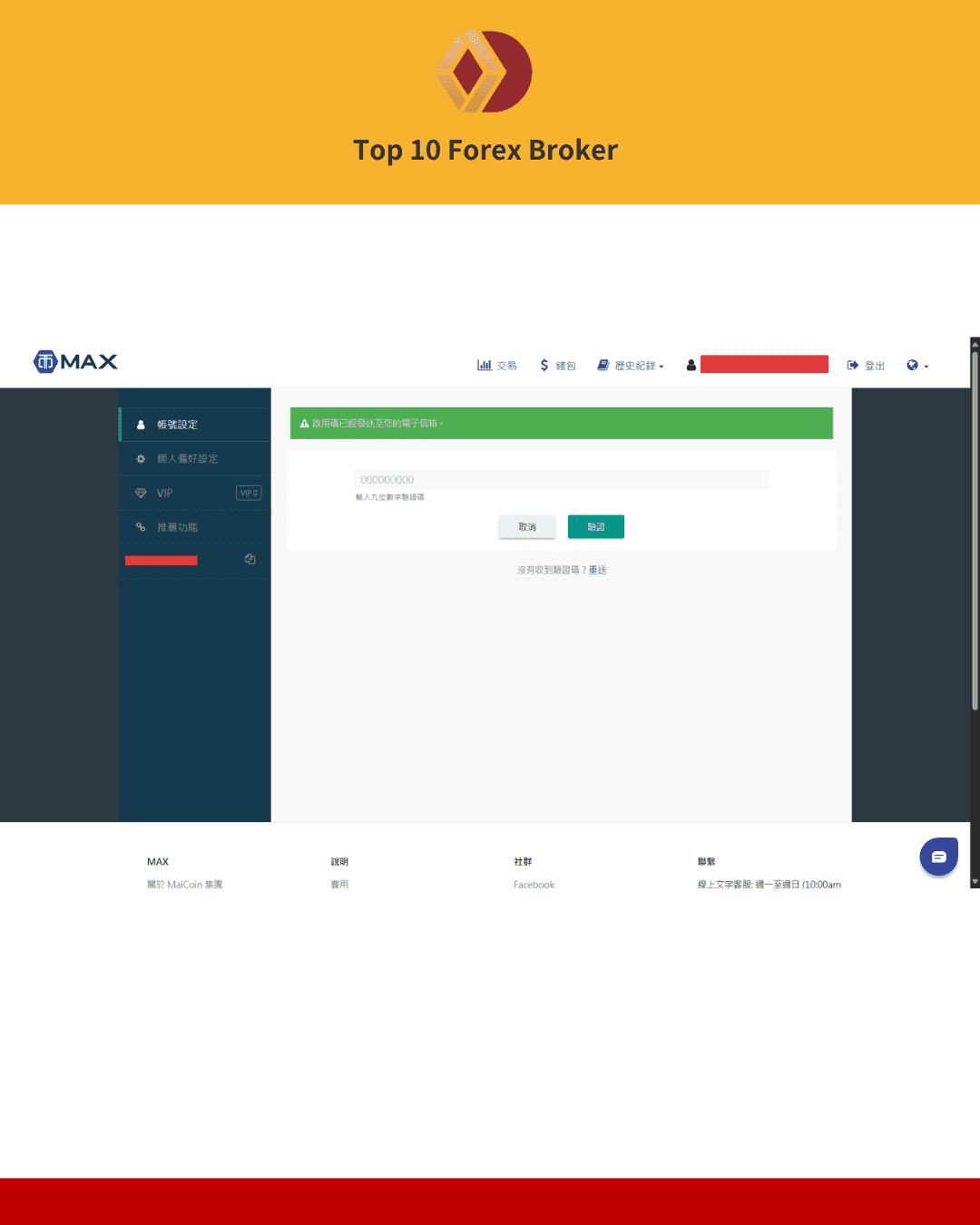Click the VIP 0 level badge
This screenshot has width=980, height=1225.
coord(249,494)
